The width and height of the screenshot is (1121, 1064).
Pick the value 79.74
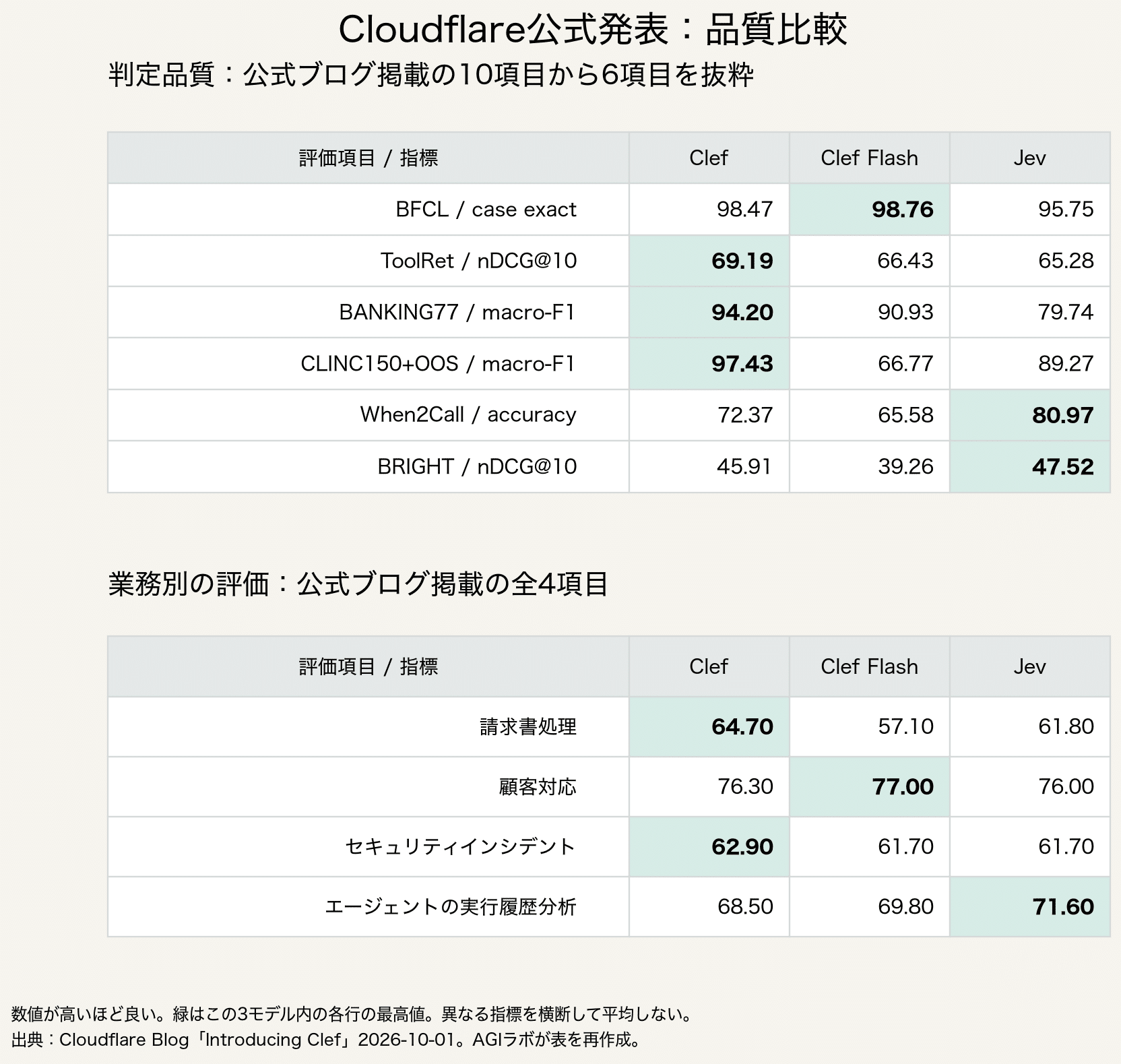click(x=1066, y=313)
